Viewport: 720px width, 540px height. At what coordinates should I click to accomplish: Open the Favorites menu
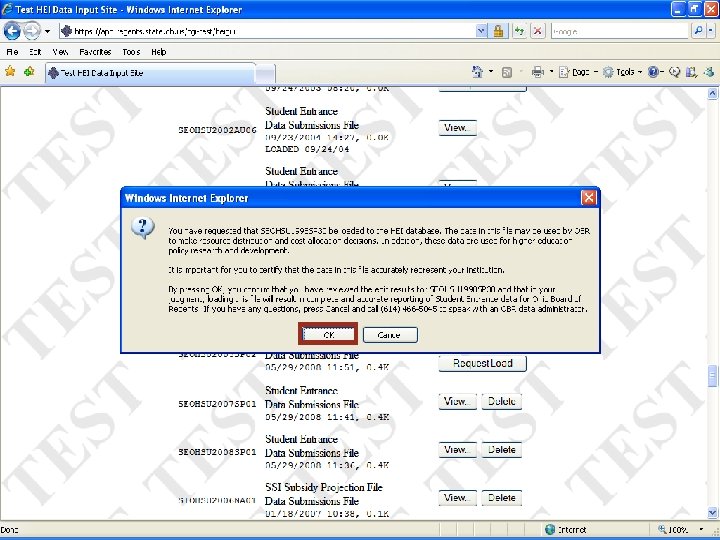[x=95, y=52]
